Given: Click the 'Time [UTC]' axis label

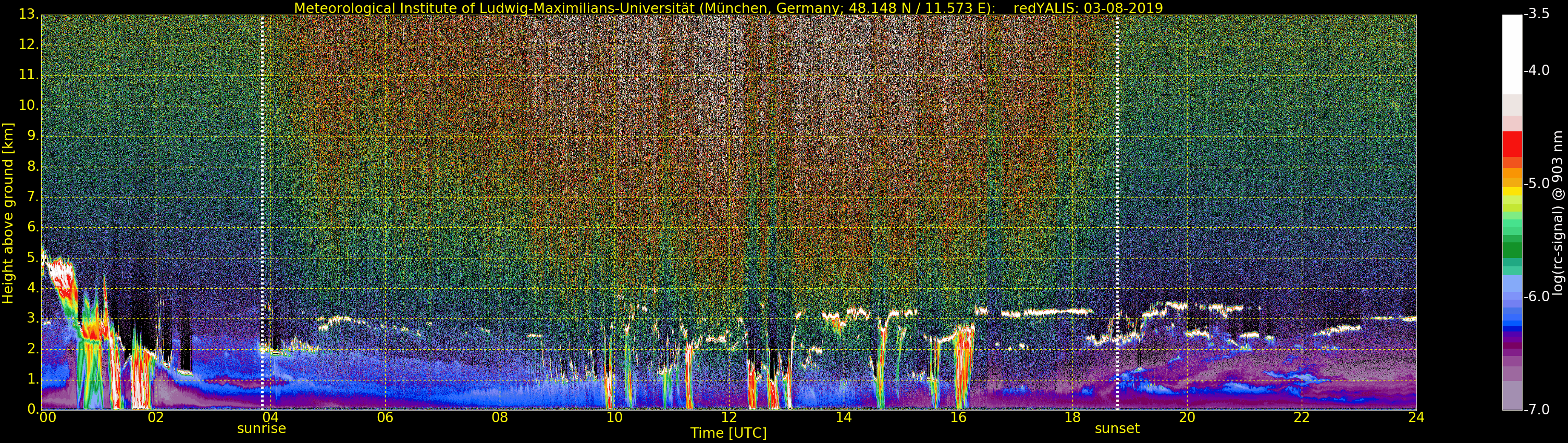Looking at the screenshot, I should tap(728, 433).
